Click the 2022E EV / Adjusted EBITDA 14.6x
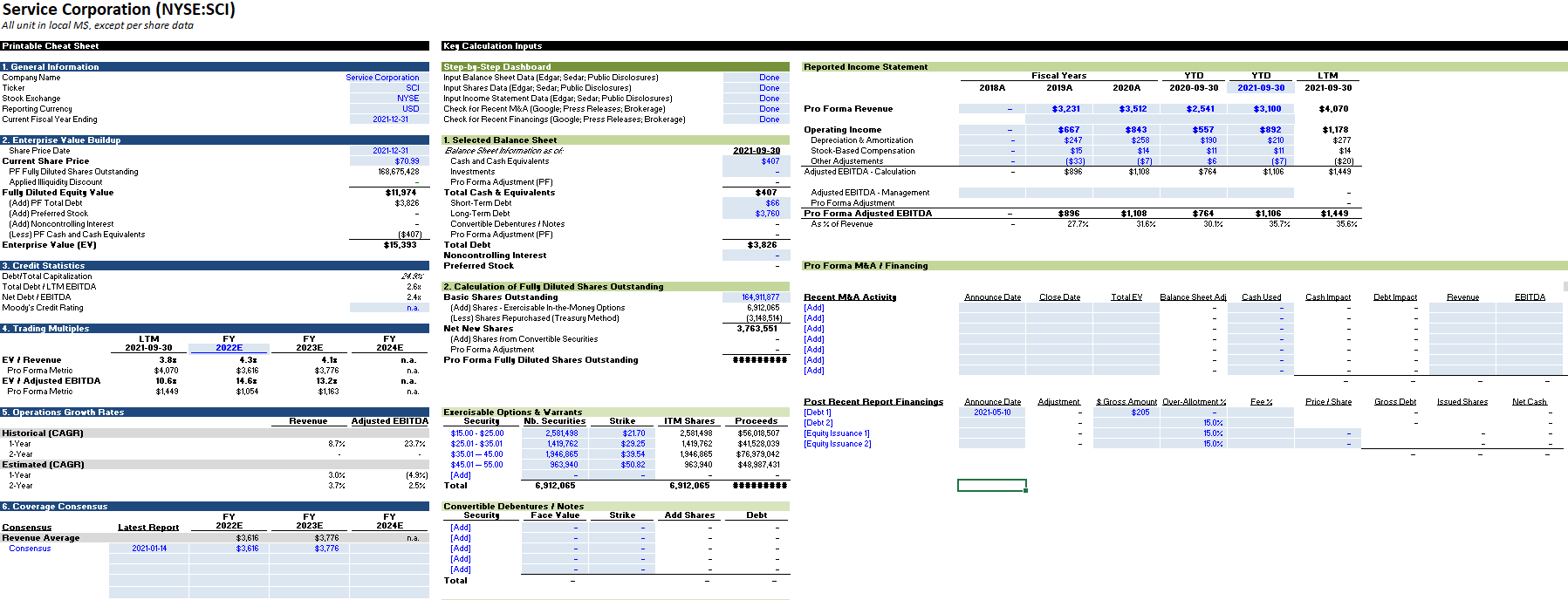1568x600 pixels. 247,381
